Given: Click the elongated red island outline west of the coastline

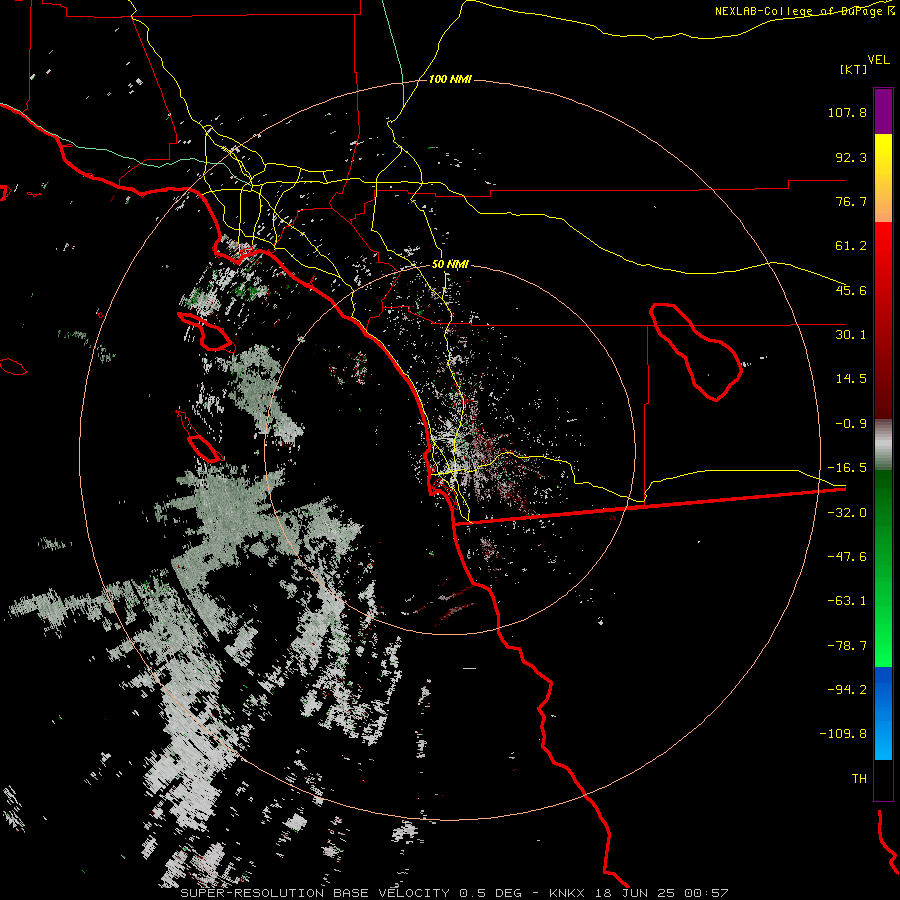Looking at the screenshot, I should click(x=205, y=332).
